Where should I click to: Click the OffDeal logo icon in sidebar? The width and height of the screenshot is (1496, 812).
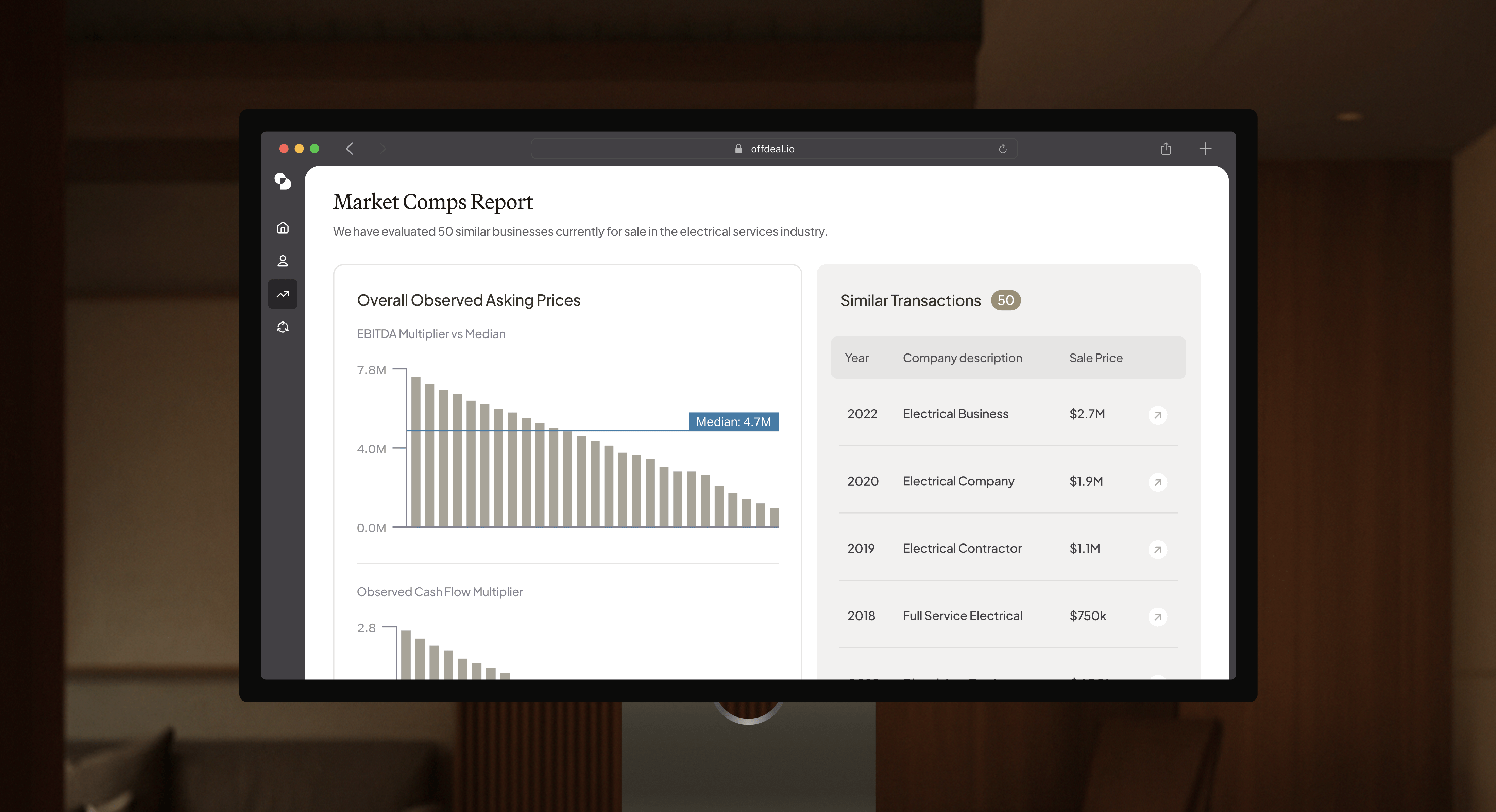[283, 182]
